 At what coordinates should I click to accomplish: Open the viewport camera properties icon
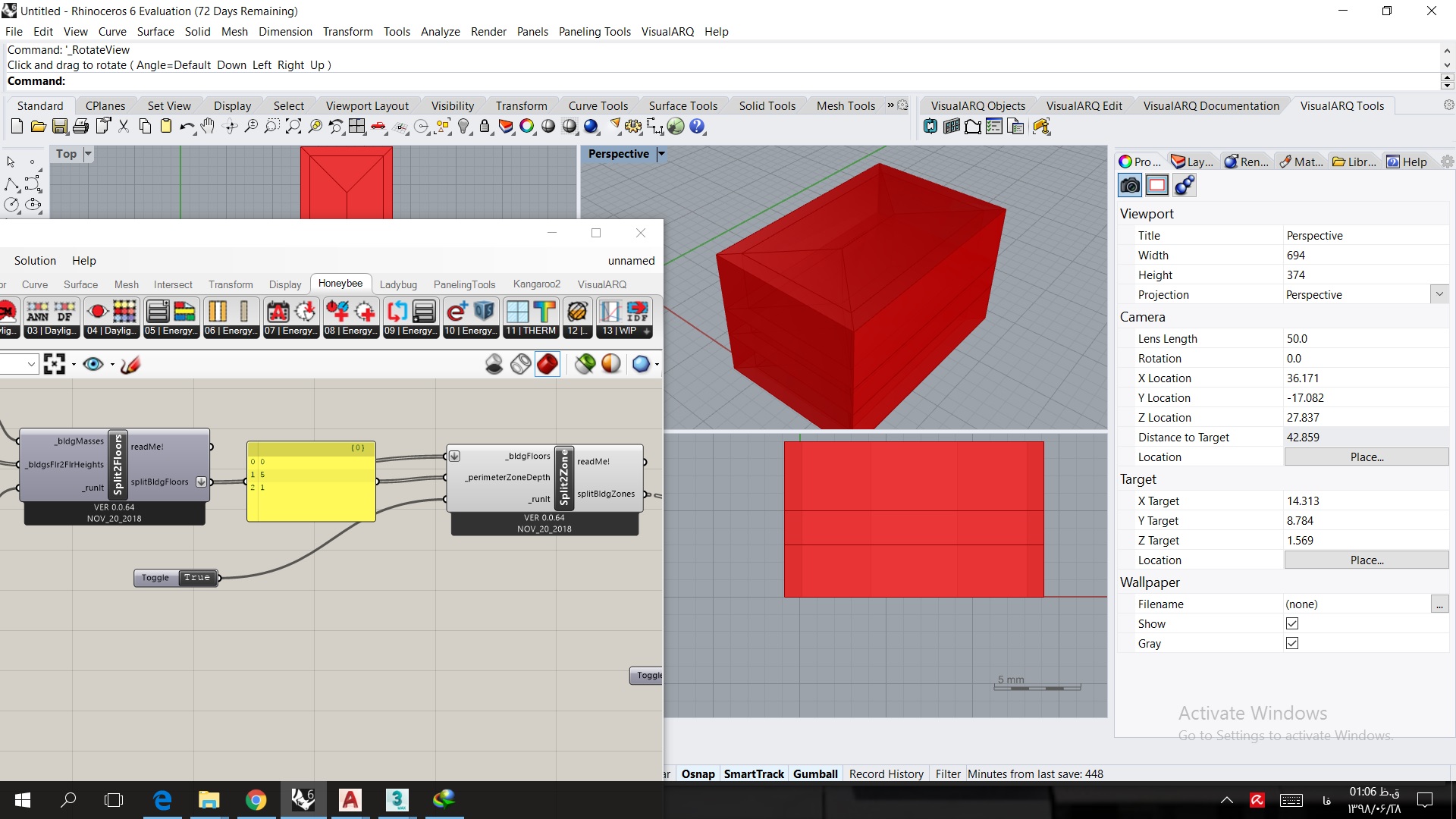pos(1130,185)
